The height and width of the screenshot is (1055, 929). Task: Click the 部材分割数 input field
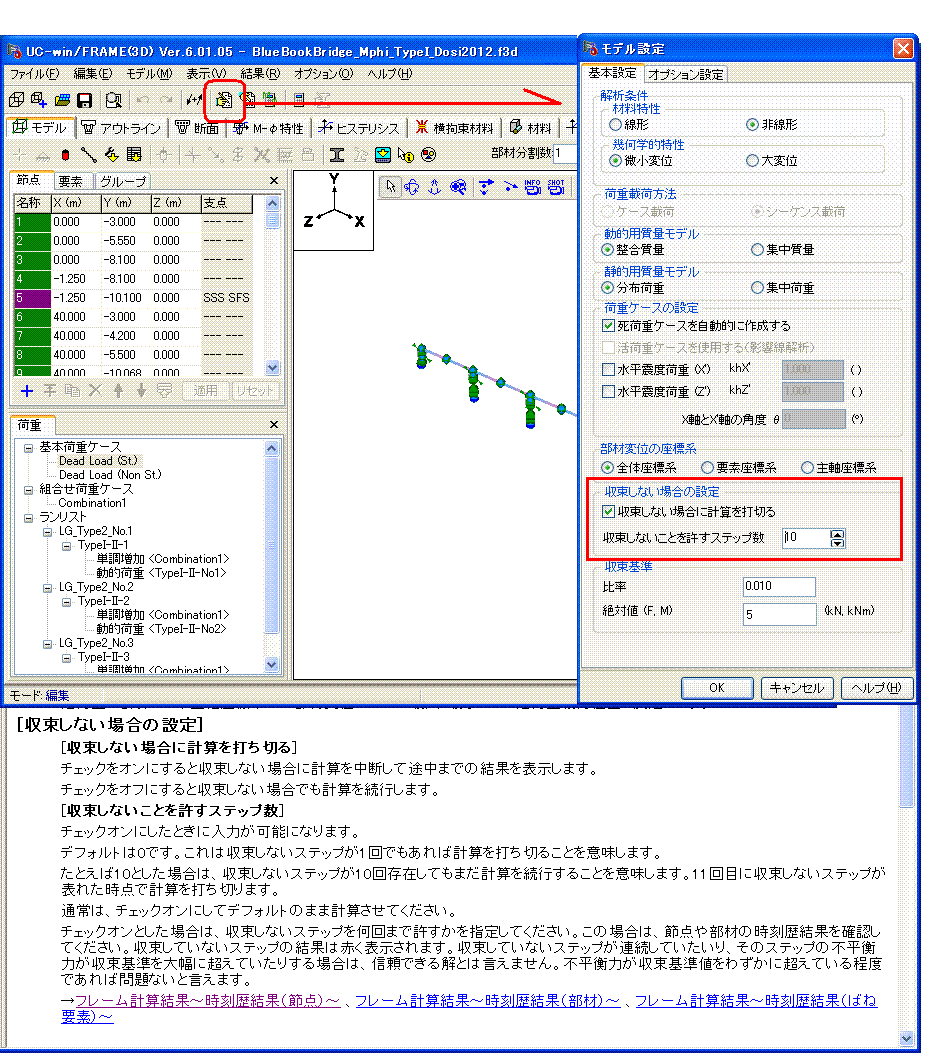pos(565,153)
